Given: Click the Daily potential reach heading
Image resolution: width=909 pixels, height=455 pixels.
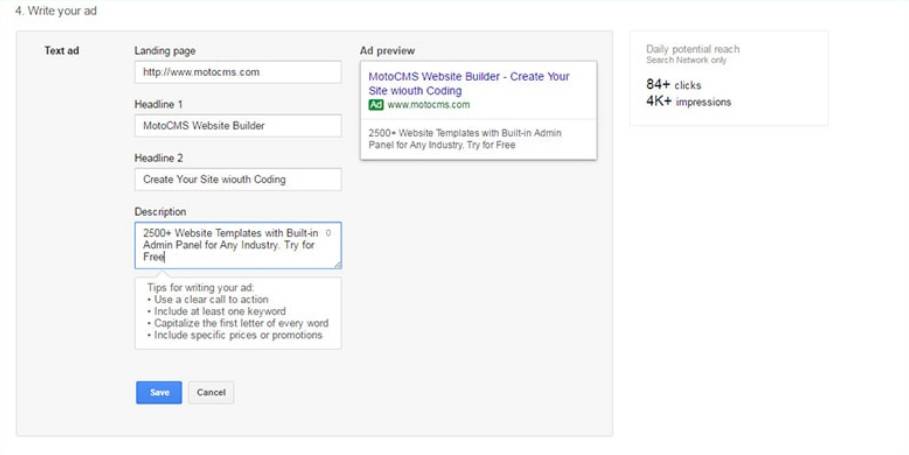Looking at the screenshot, I should pyautogui.click(x=692, y=49).
